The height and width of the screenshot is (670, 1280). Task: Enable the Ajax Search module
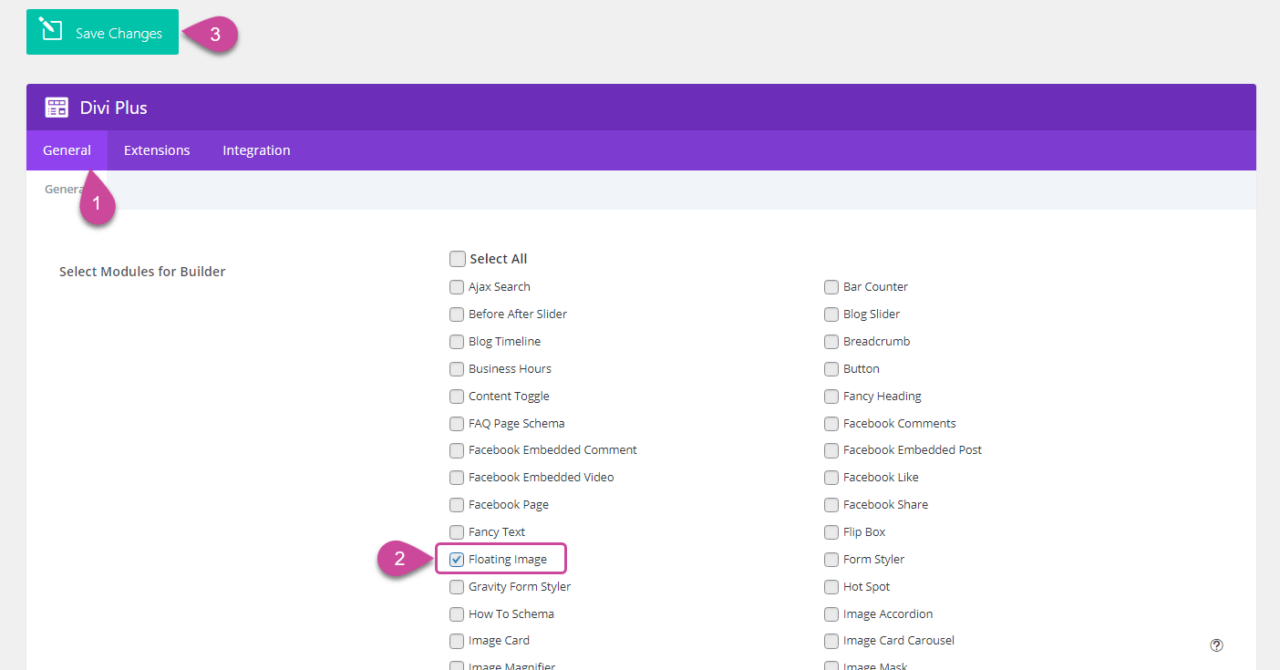(457, 286)
